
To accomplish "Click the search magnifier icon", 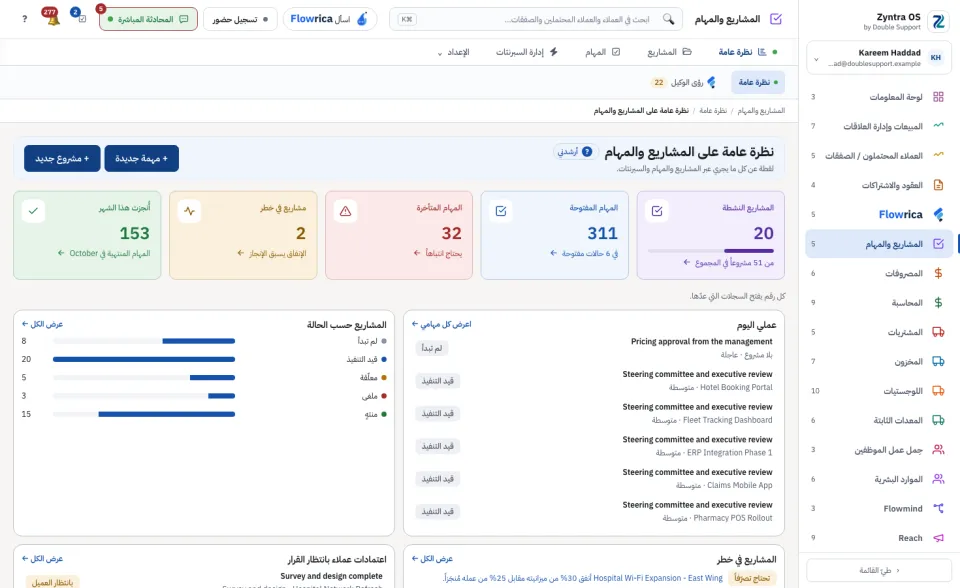I will pos(669,19).
